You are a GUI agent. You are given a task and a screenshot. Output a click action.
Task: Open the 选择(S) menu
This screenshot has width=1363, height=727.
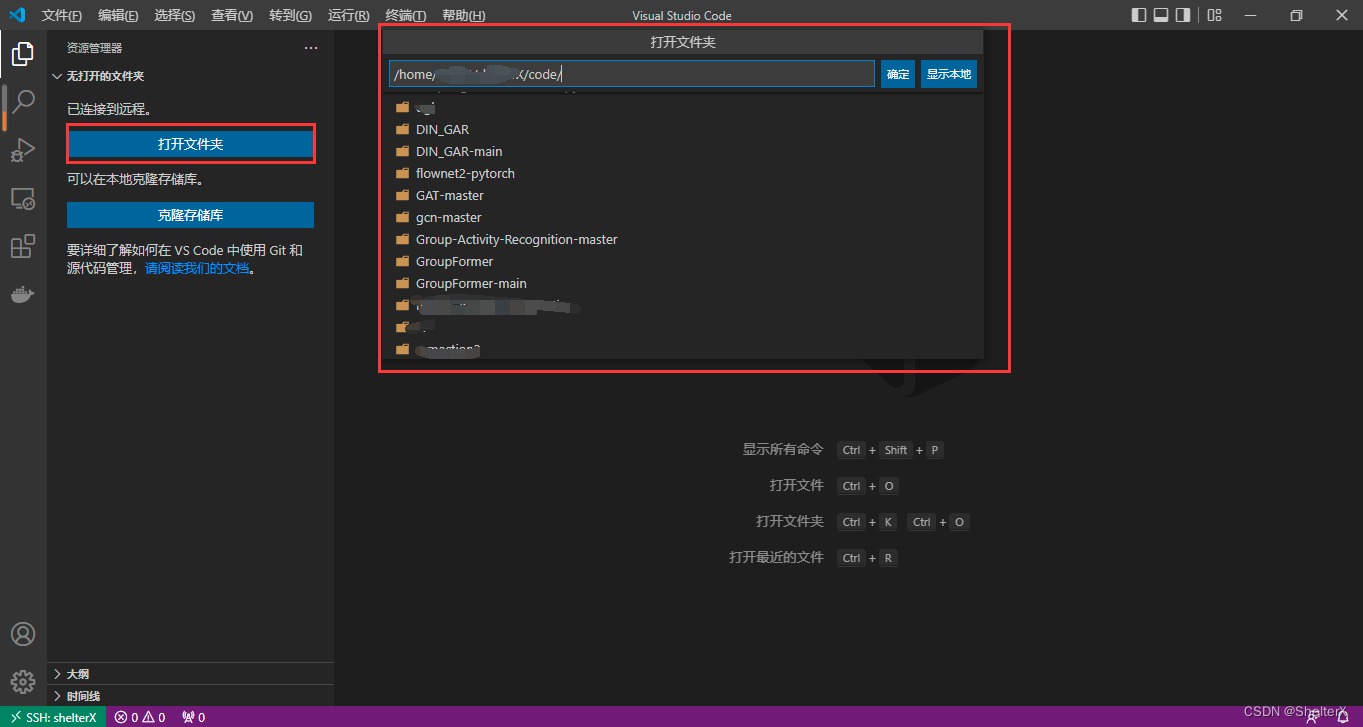click(x=175, y=16)
